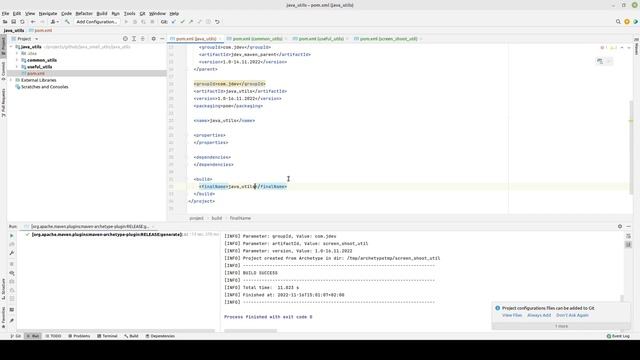Open the Build tool window tab
This screenshot has height=360, width=640.
131,336
